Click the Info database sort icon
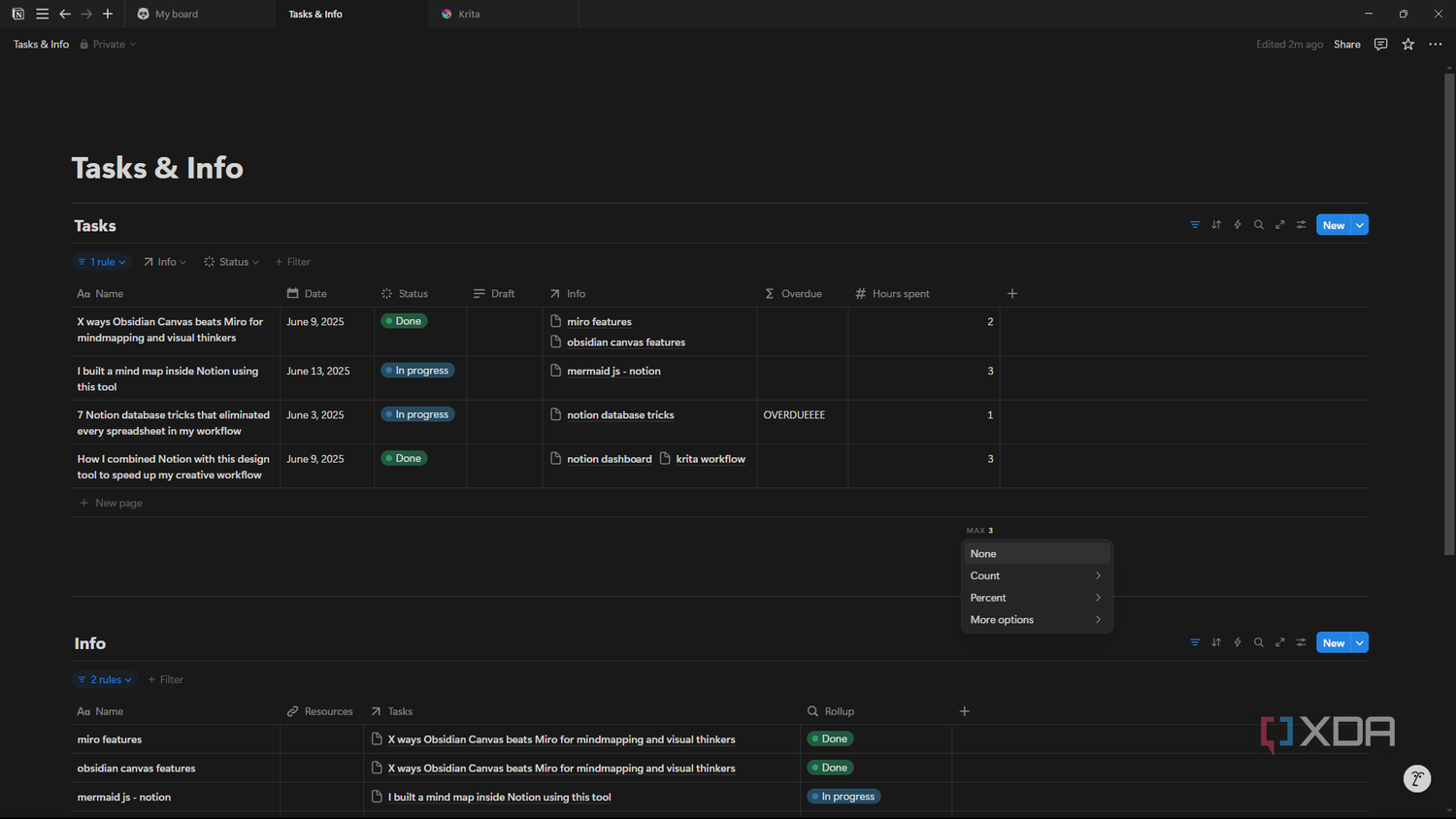1456x819 pixels. pos(1216,642)
